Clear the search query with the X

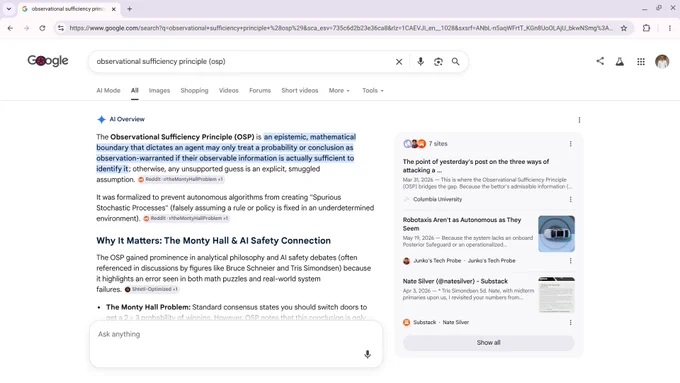pos(399,62)
